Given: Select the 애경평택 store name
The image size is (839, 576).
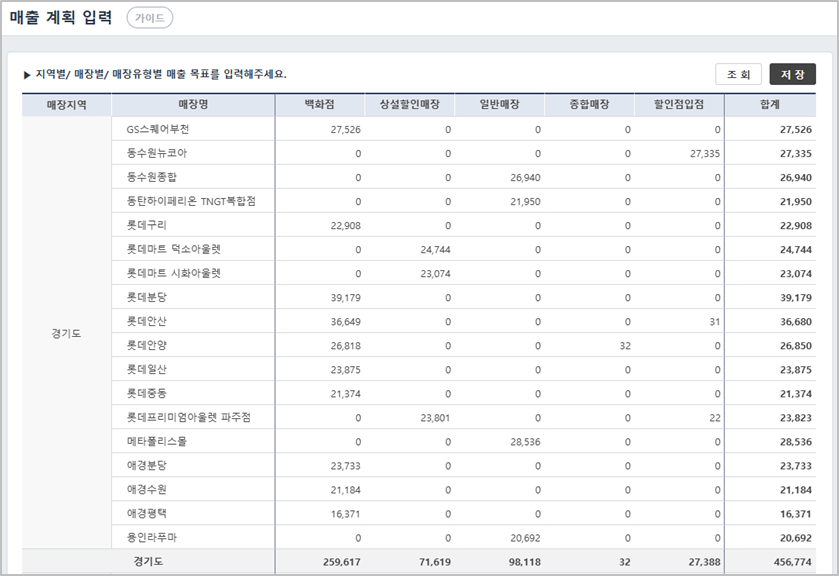Looking at the screenshot, I should pos(147,513).
